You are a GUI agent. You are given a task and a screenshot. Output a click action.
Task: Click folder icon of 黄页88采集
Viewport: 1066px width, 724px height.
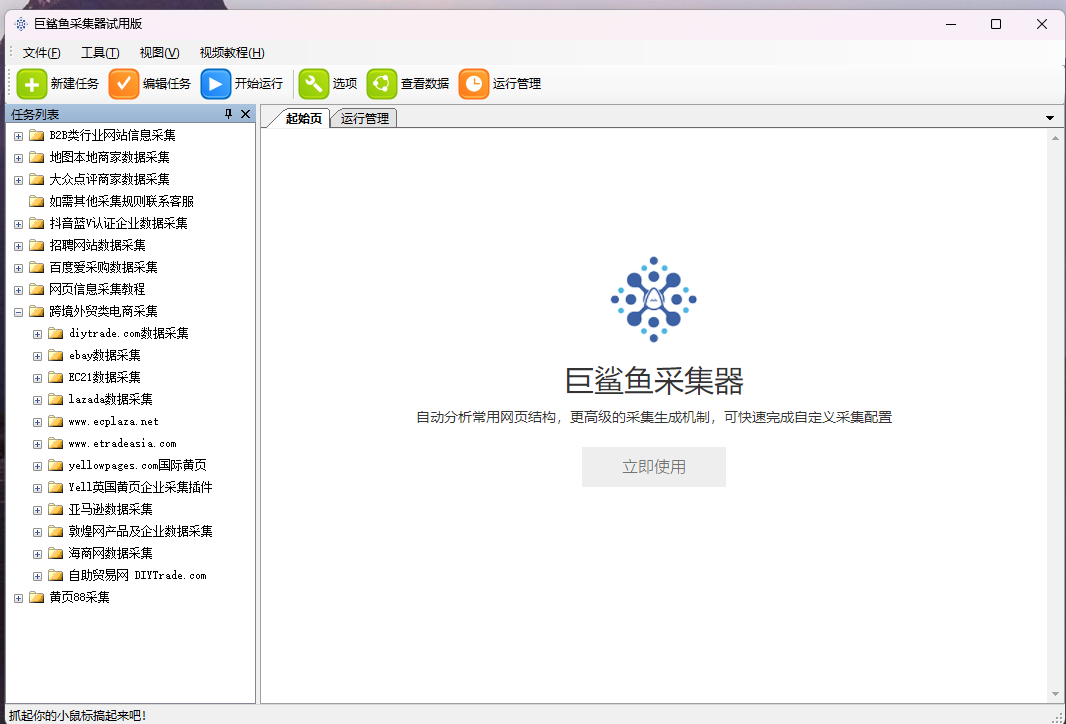(x=37, y=597)
